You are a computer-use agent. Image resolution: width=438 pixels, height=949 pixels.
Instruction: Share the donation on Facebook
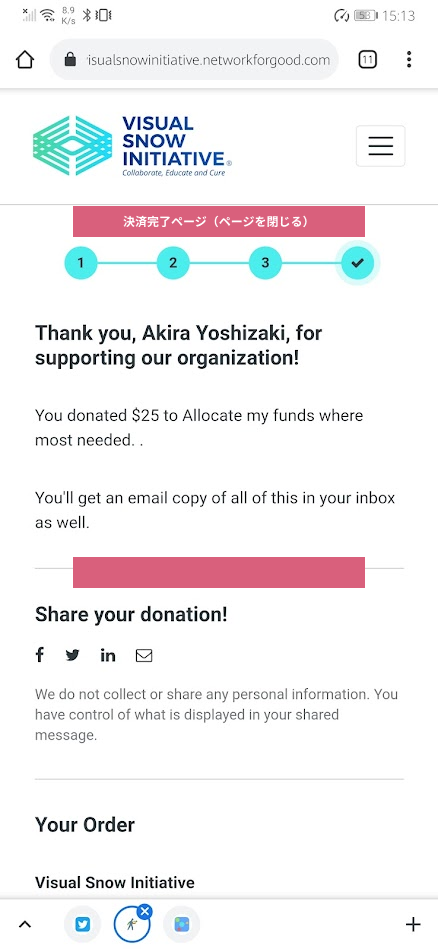coord(39,655)
